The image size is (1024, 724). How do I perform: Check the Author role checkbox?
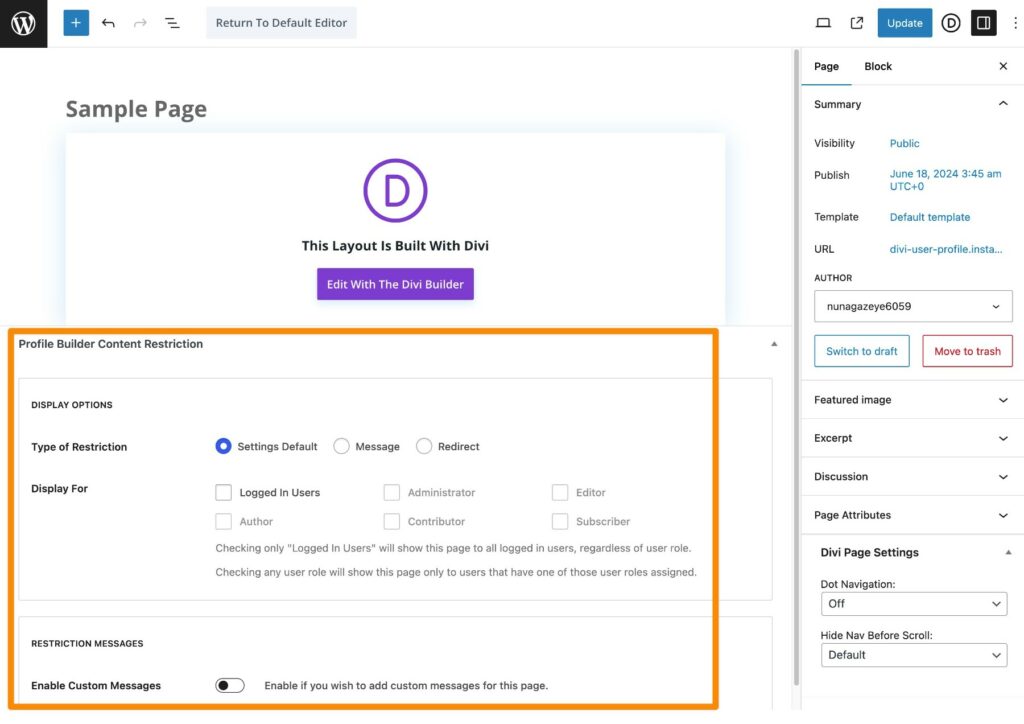(223, 521)
